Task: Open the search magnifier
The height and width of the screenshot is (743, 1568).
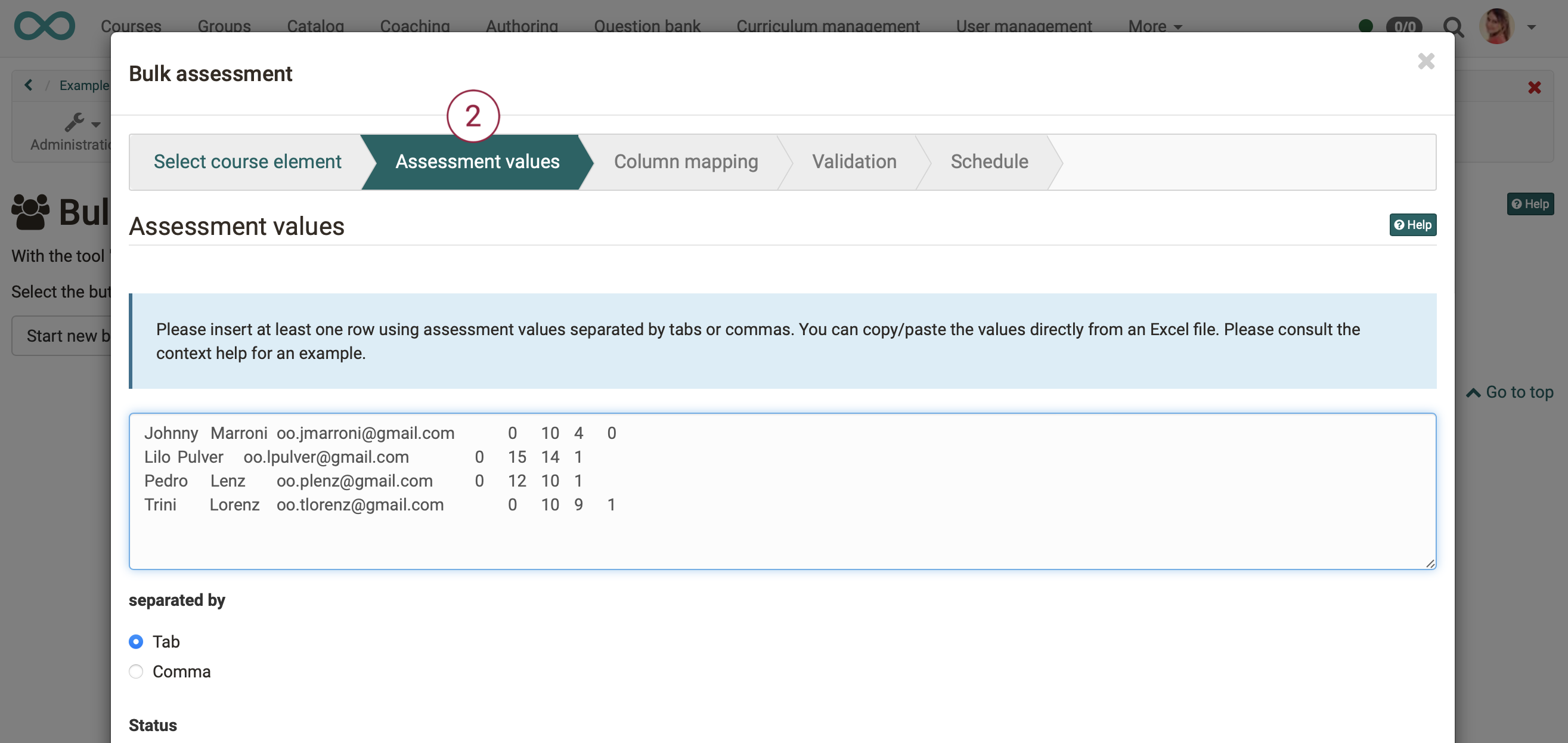Action: (1454, 27)
